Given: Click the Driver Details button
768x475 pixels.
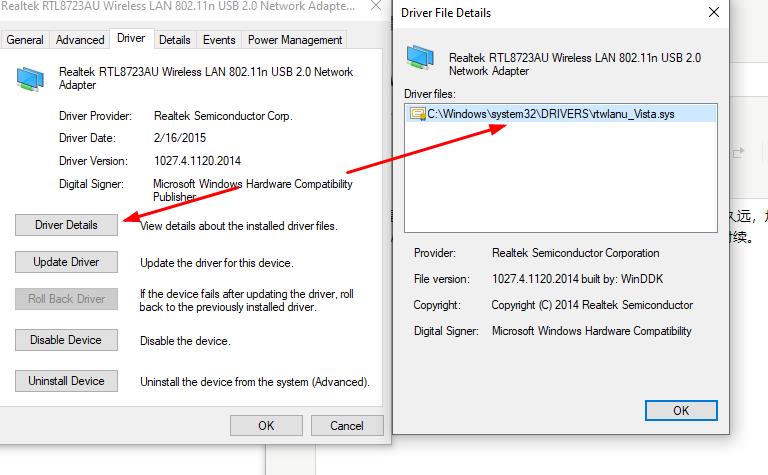Looking at the screenshot, I should 66,225.
